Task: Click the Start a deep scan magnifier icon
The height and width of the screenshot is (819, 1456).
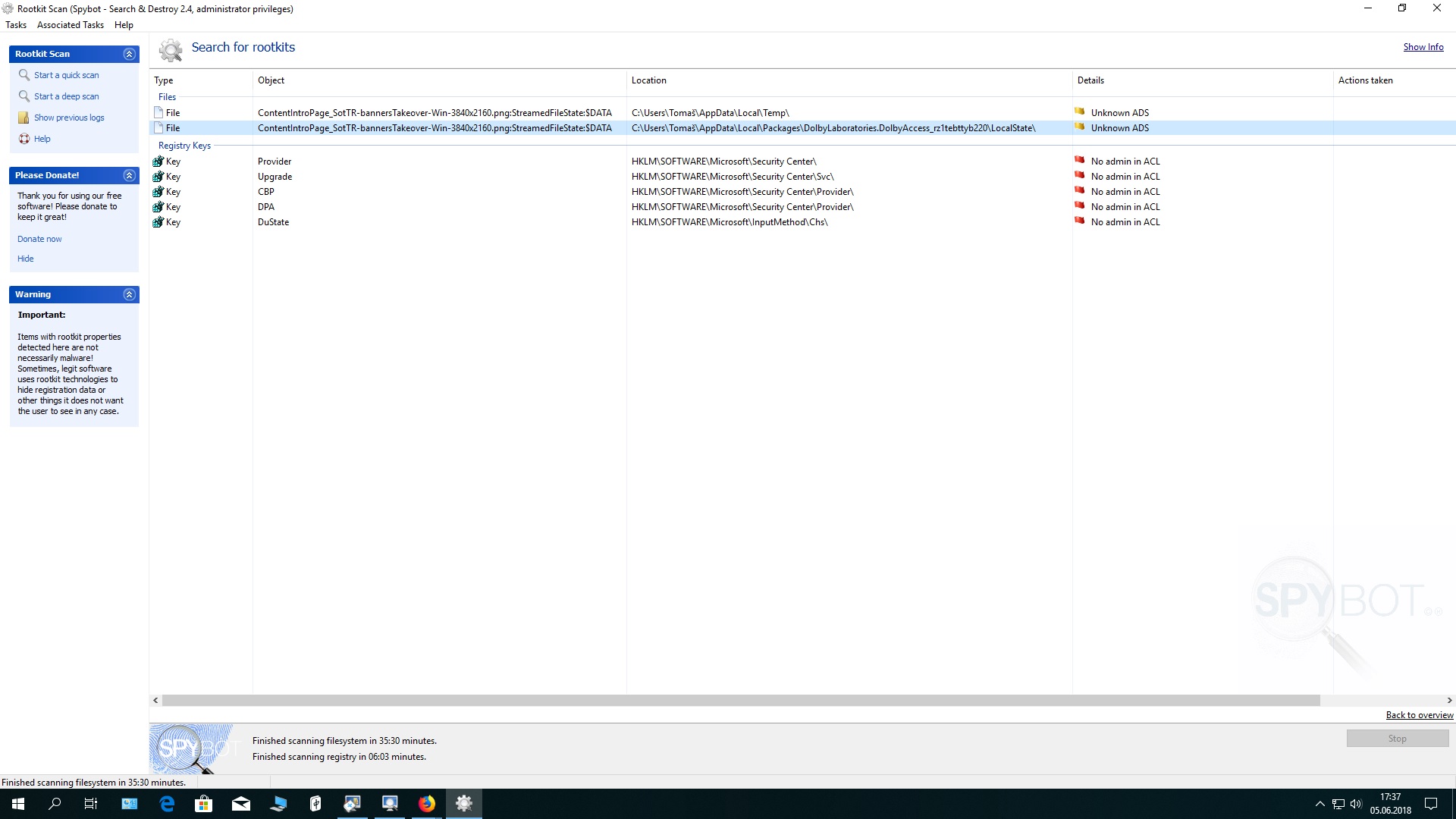Action: (24, 96)
